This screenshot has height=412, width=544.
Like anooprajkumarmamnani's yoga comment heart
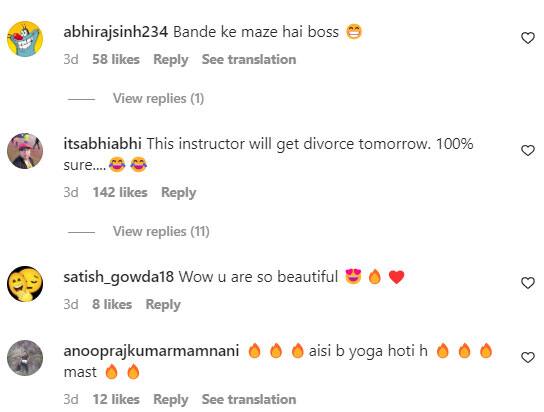(x=528, y=357)
